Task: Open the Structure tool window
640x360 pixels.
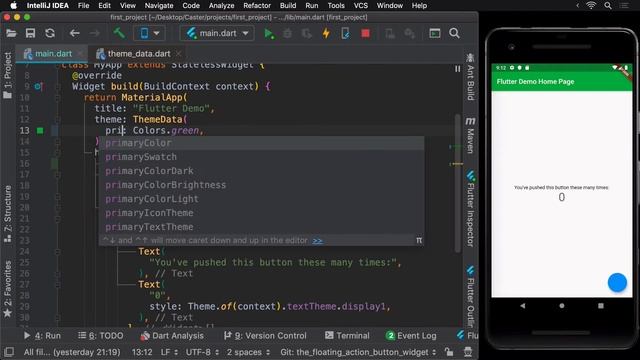Action: coord(8,213)
